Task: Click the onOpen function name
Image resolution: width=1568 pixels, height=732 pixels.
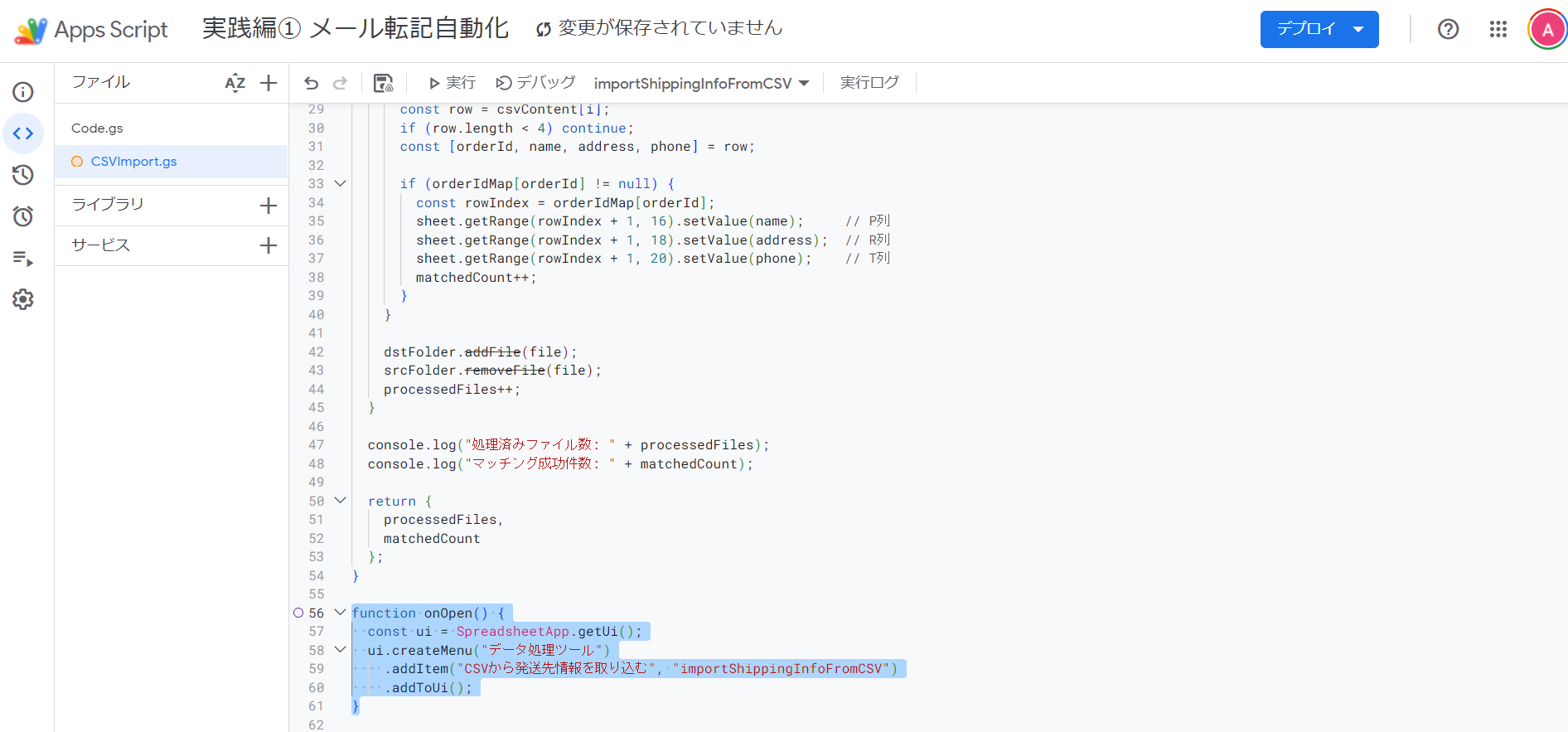Action: (x=448, y=613)
